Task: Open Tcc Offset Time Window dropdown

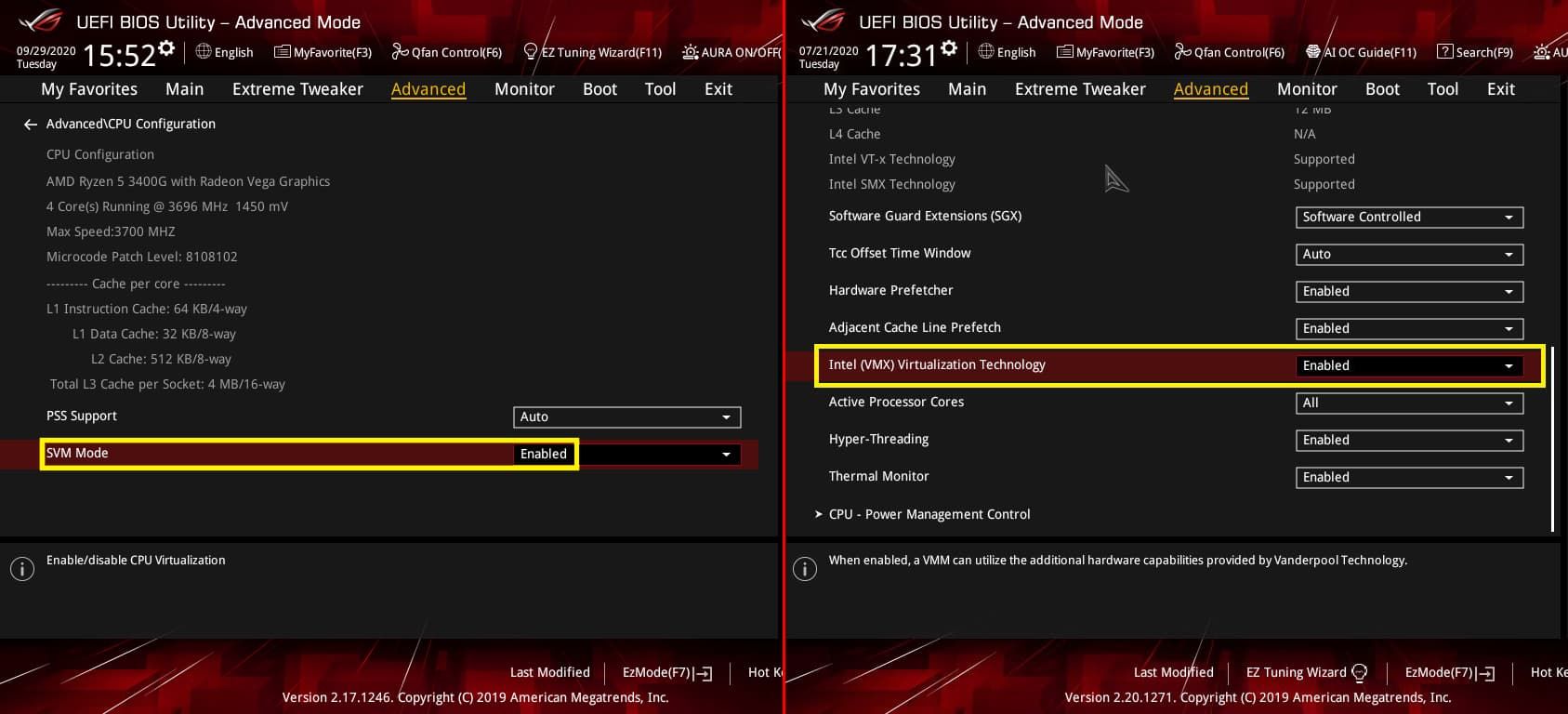Action: (1409, 254)
